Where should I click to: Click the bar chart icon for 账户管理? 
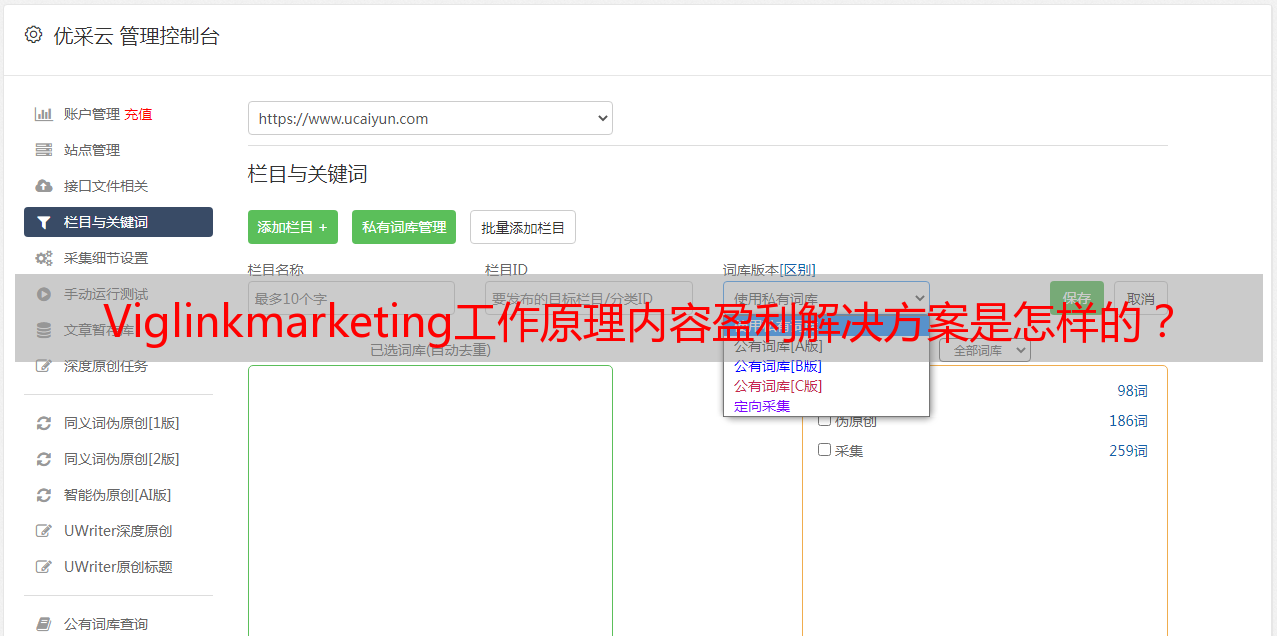click(x=43, y=114)
